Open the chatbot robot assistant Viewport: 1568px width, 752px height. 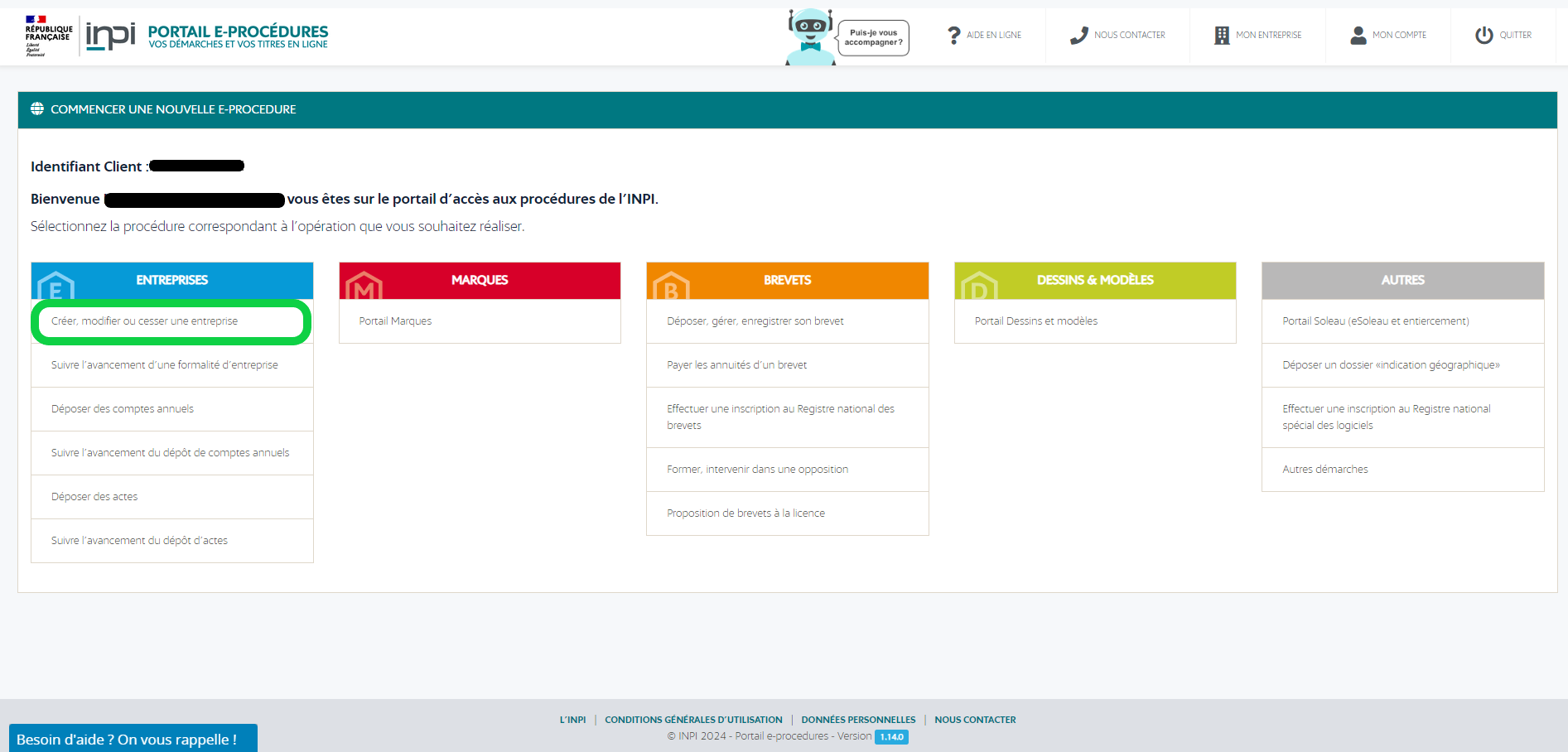(x=809, y=37)
